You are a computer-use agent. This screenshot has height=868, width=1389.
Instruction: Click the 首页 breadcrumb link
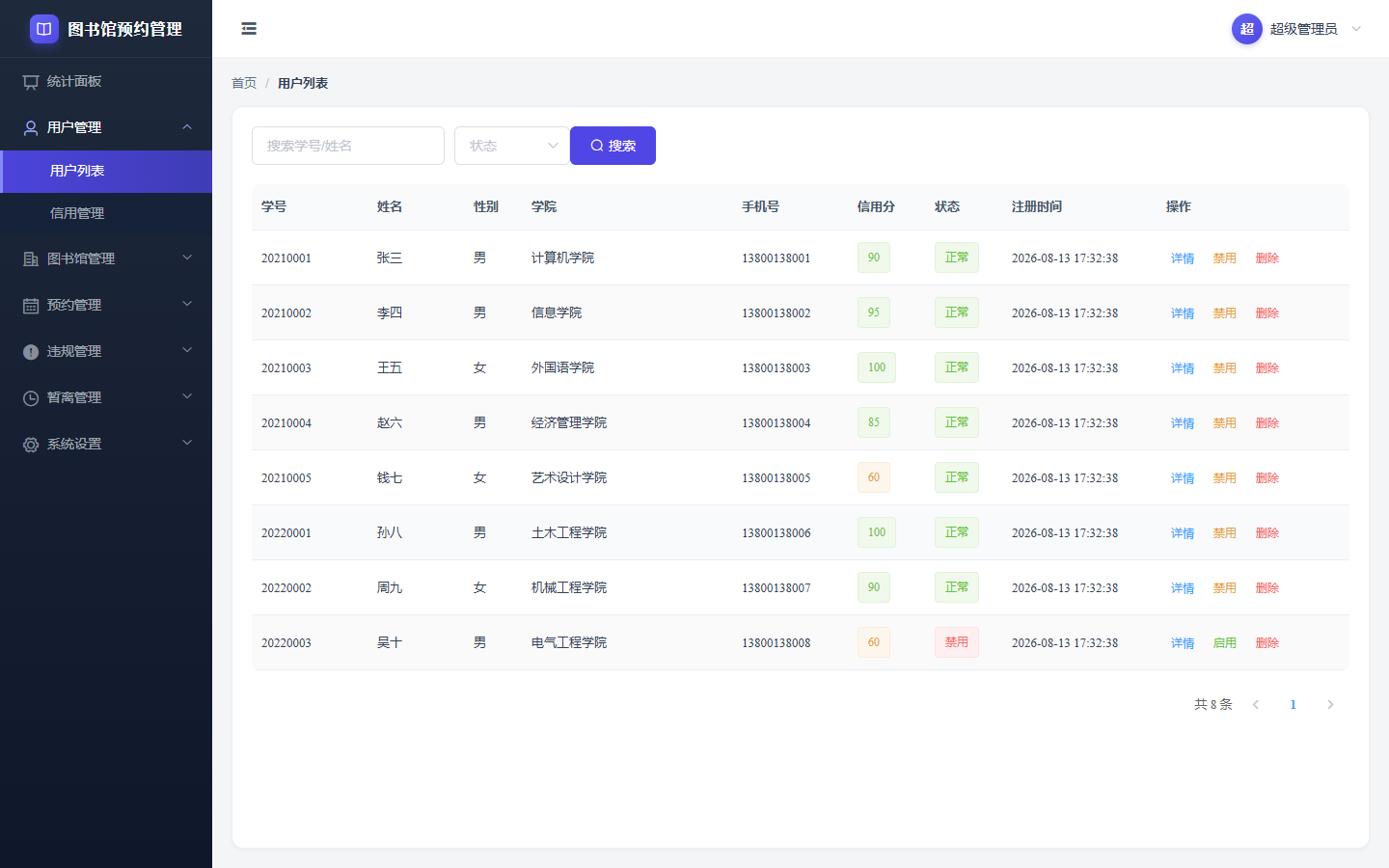pyautogui.click(x=244, y=83)
